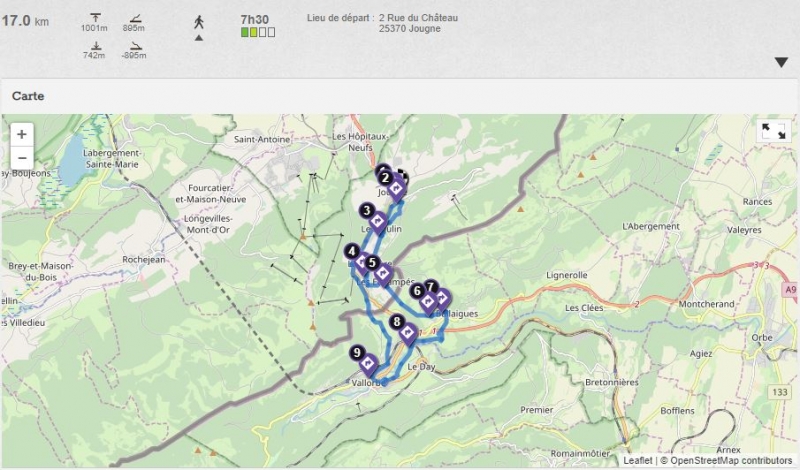Expand the small triangle under hiker

tap(198, 38)
